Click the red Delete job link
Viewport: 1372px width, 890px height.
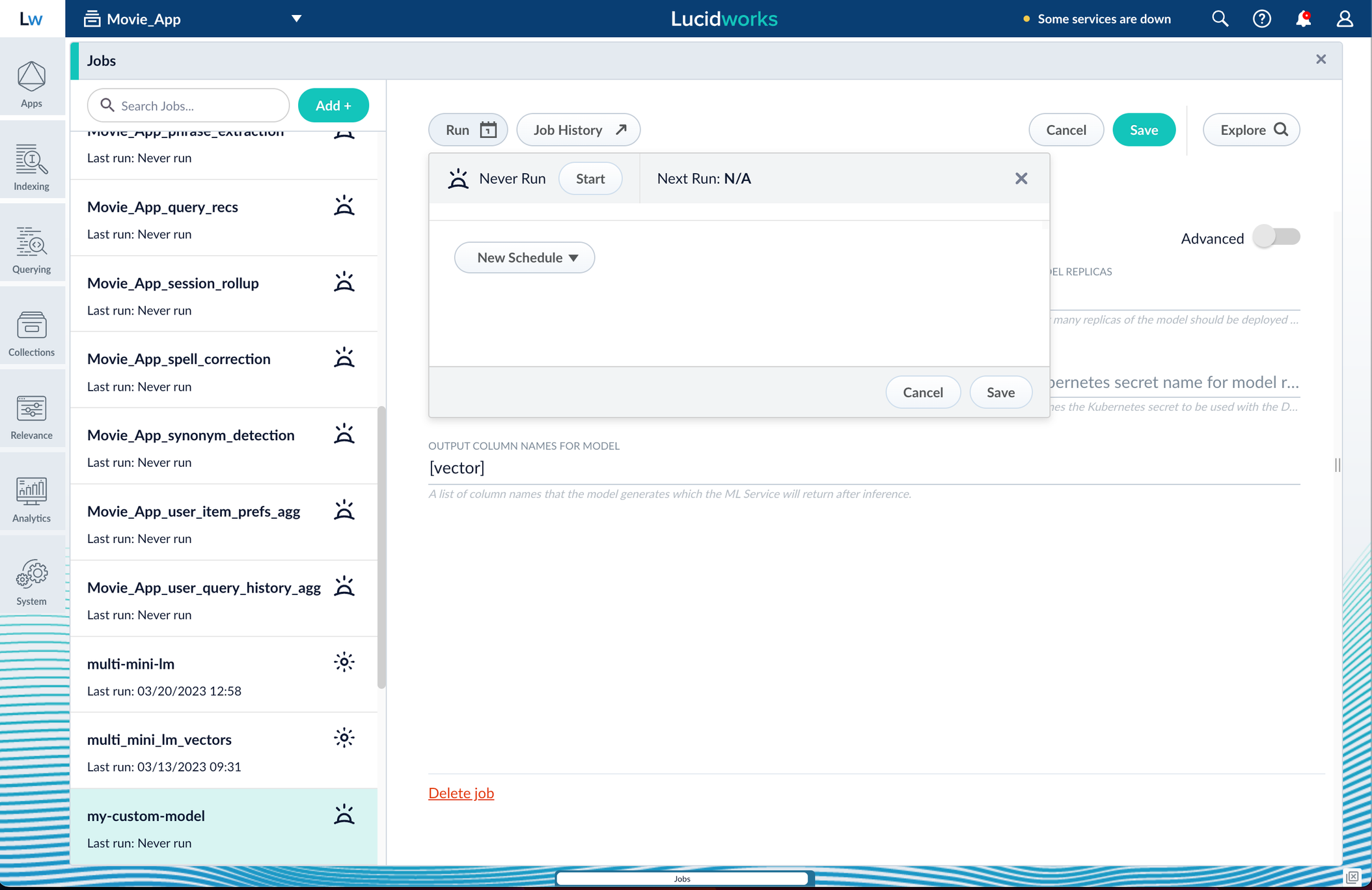[461, 793]
